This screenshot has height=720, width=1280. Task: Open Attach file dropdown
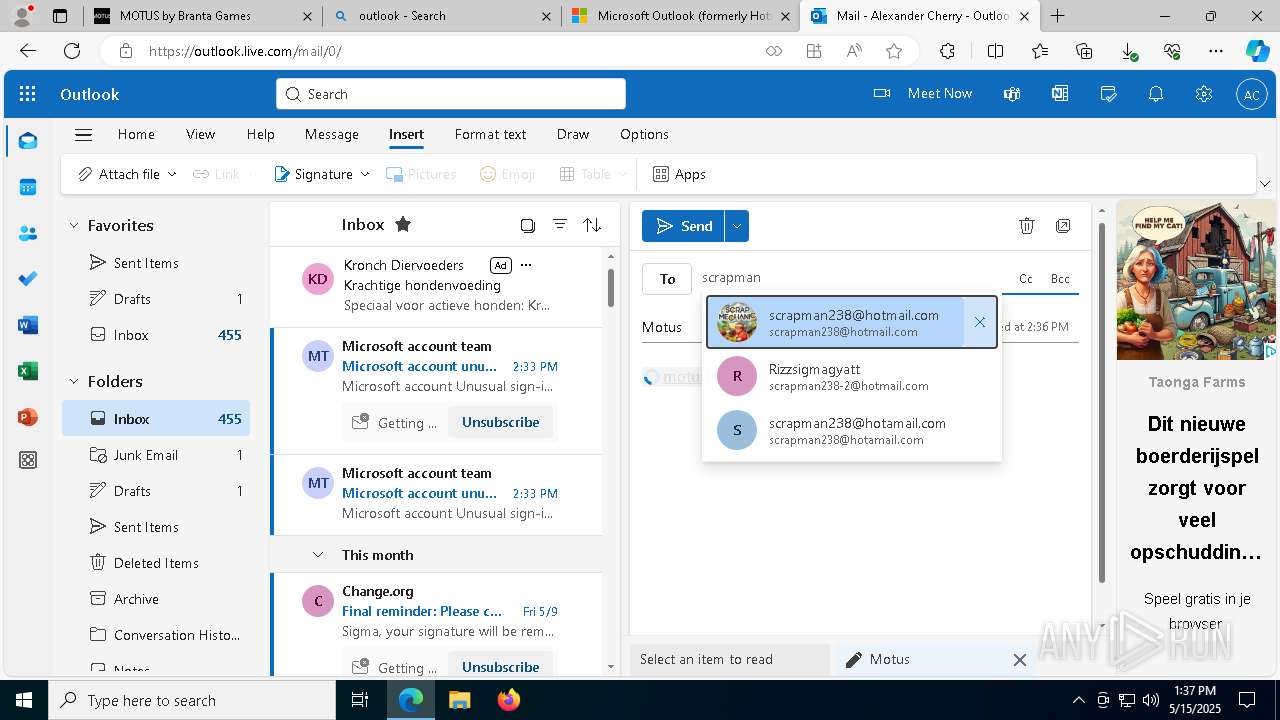[x=172, y=174]
